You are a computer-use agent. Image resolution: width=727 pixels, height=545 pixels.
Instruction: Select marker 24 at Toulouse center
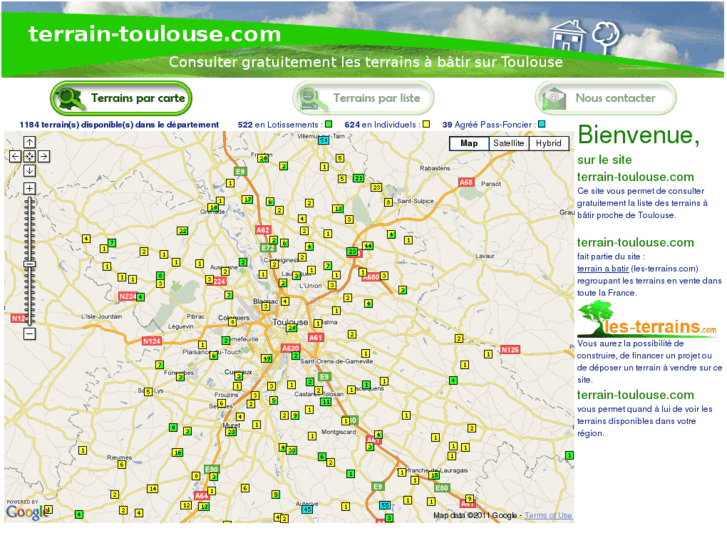(291, 327)
